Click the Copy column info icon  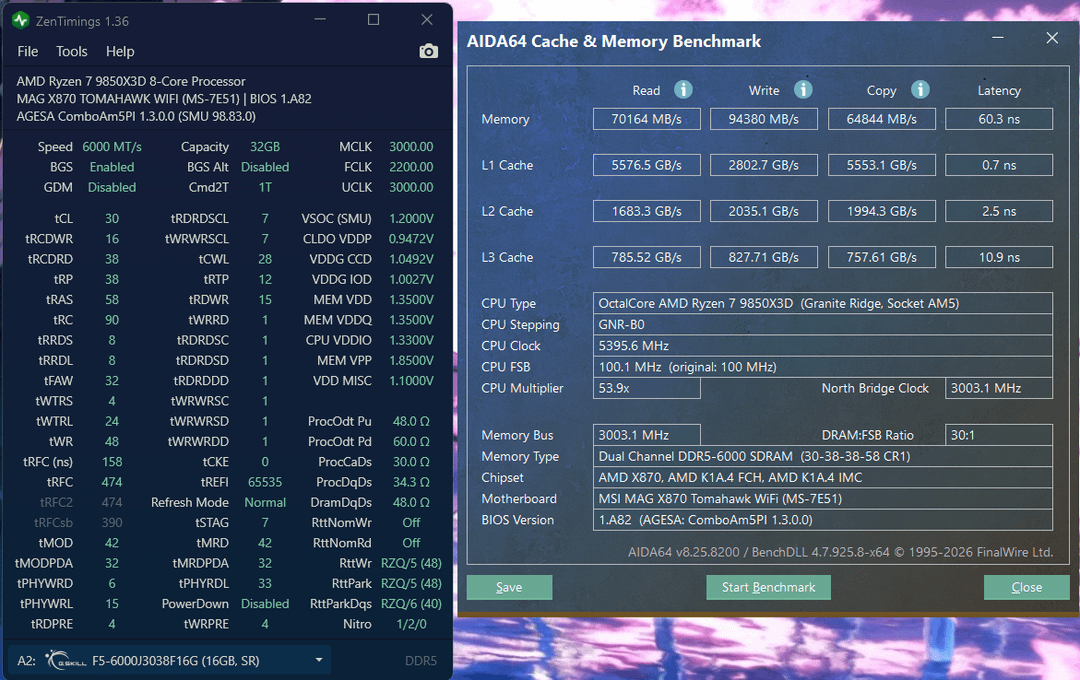click(x=920, y=90)
